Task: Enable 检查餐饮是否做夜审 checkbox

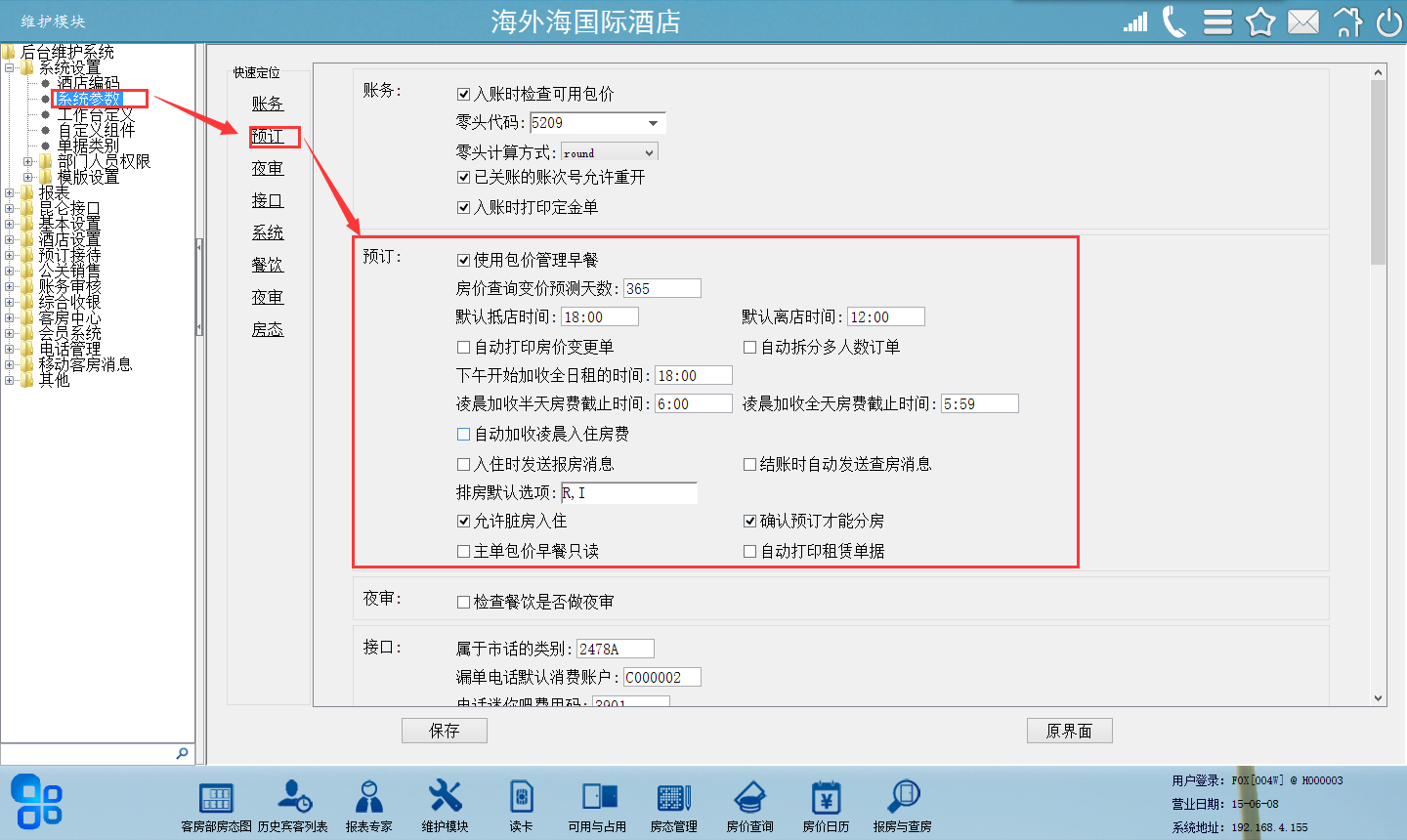Action: (x=464, y=603)
